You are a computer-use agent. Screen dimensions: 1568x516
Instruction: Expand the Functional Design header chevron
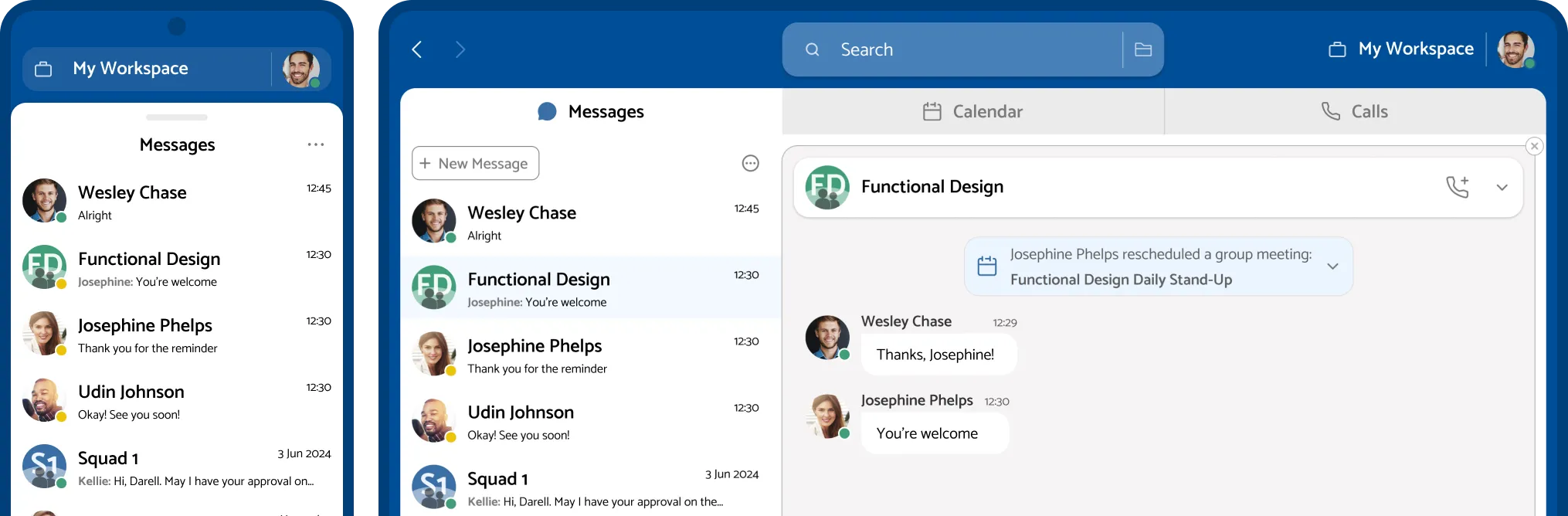click(1502, 188)
